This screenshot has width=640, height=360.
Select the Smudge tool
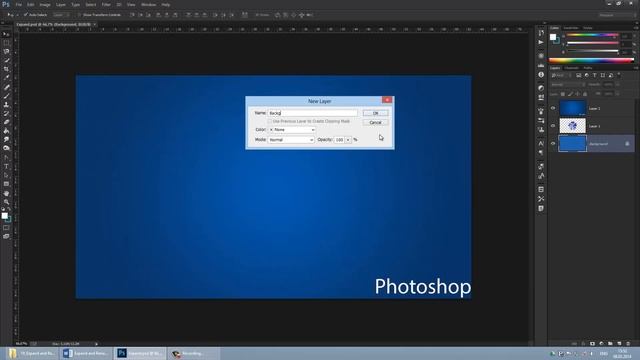tap(6, 140)
